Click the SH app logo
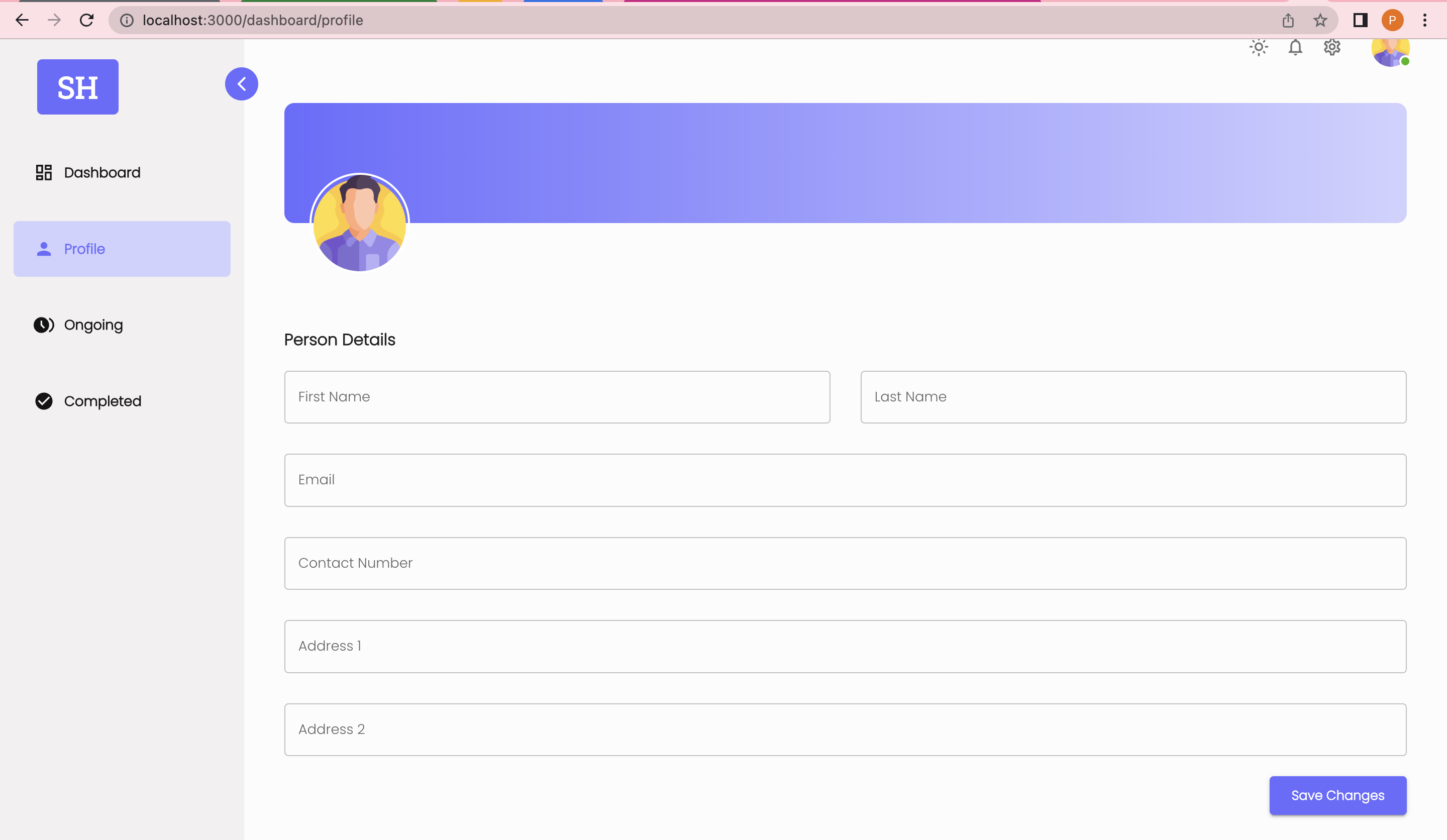This screenshot has width=1447, height=840. pos(77,87)
